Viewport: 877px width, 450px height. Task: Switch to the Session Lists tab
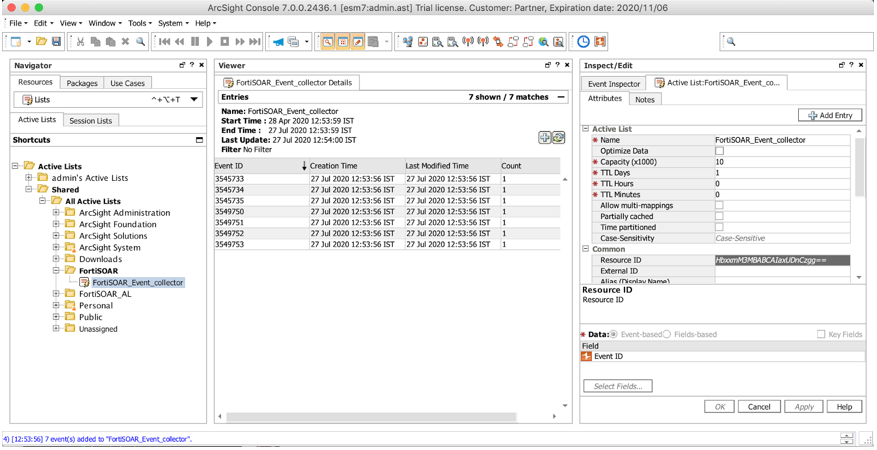[90, 120]
